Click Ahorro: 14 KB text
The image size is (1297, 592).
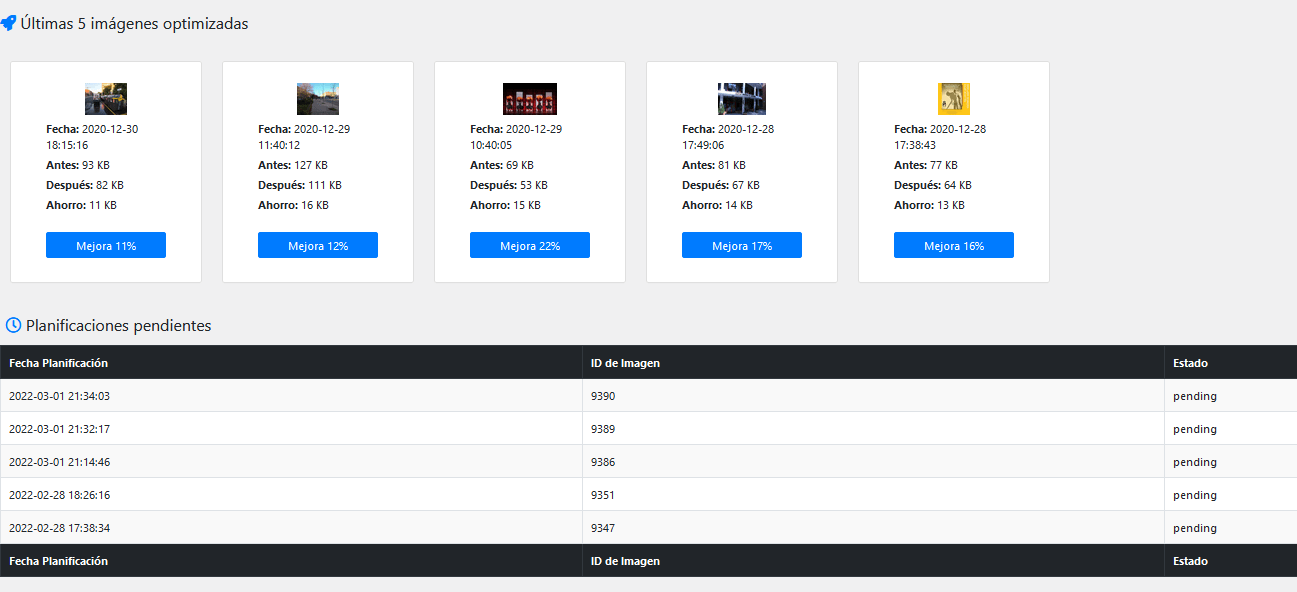click(717, 205)
